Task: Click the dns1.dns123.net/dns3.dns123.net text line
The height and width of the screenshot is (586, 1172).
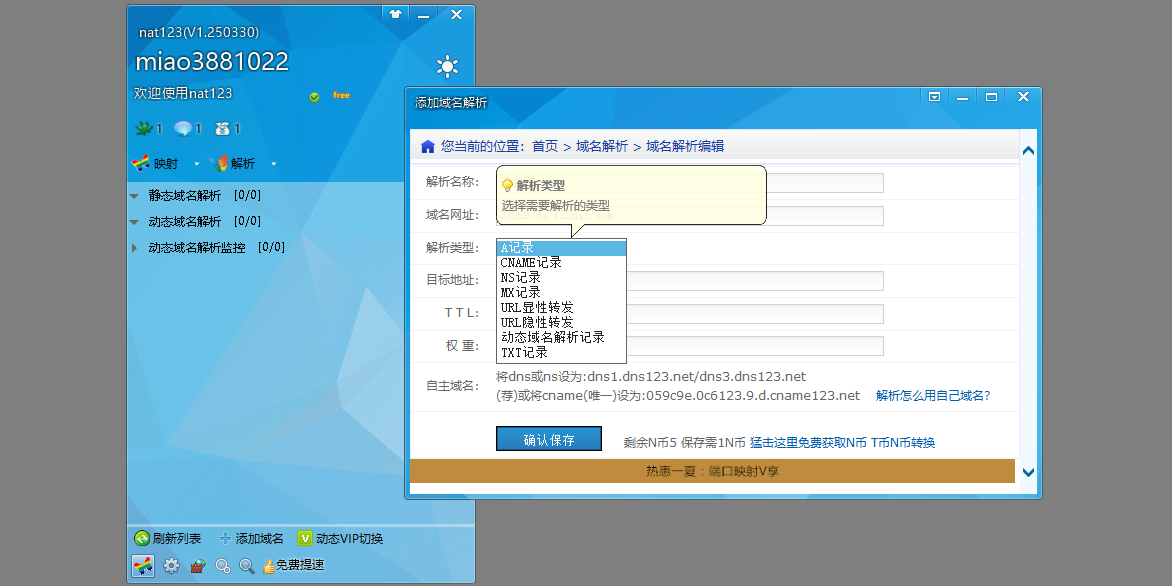Action: point(651,377)
